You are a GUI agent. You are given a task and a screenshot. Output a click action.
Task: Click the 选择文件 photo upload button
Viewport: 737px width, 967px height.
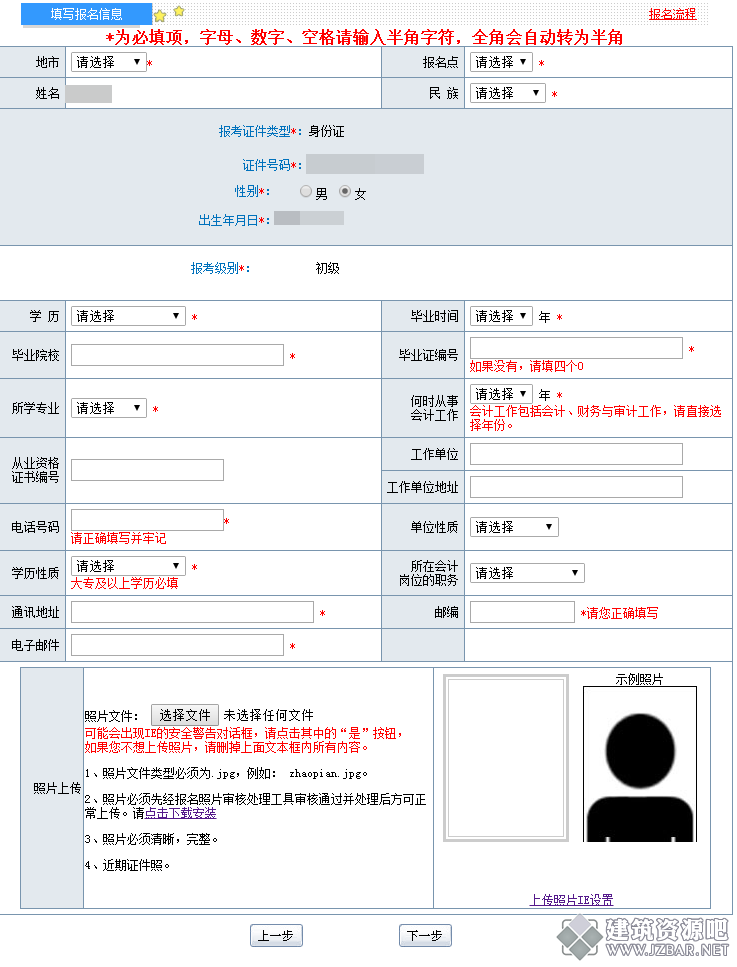(x=185, y=715)
